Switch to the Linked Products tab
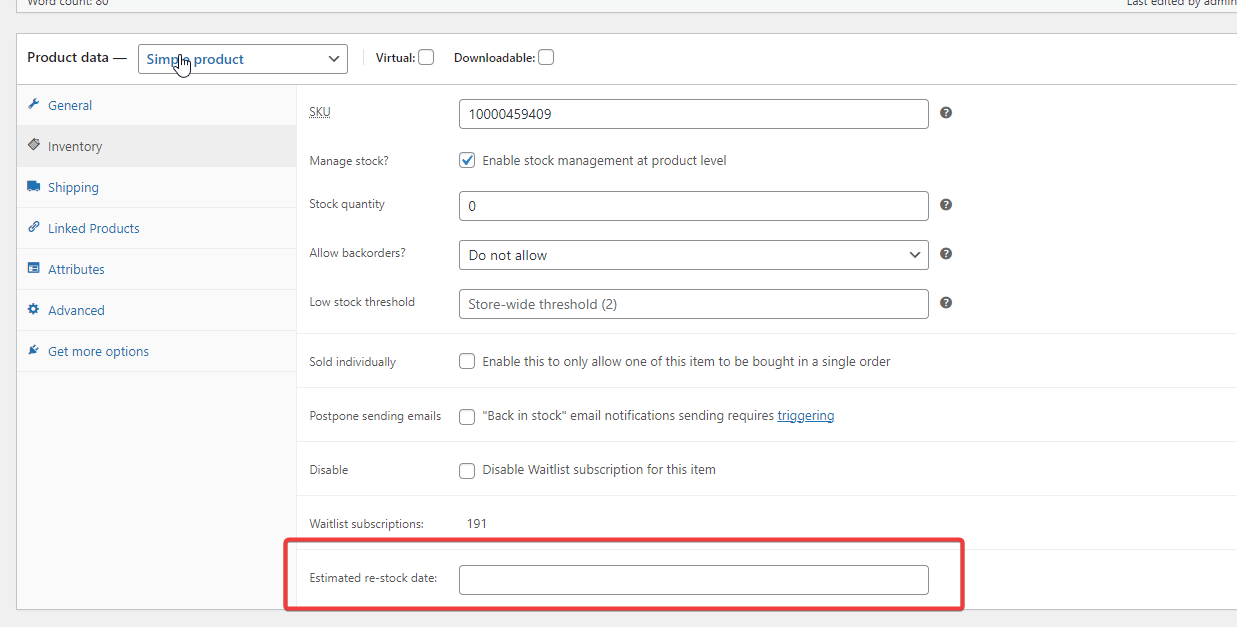Screen dimensions: 1237x627 93,228
